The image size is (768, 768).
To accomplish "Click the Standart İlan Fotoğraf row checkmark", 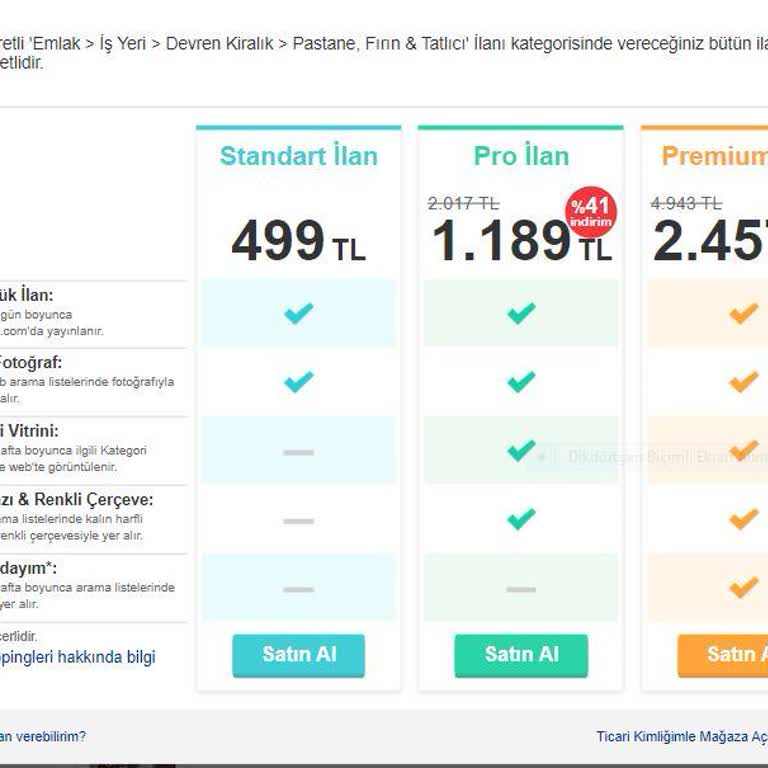I will tap(298, 382).
